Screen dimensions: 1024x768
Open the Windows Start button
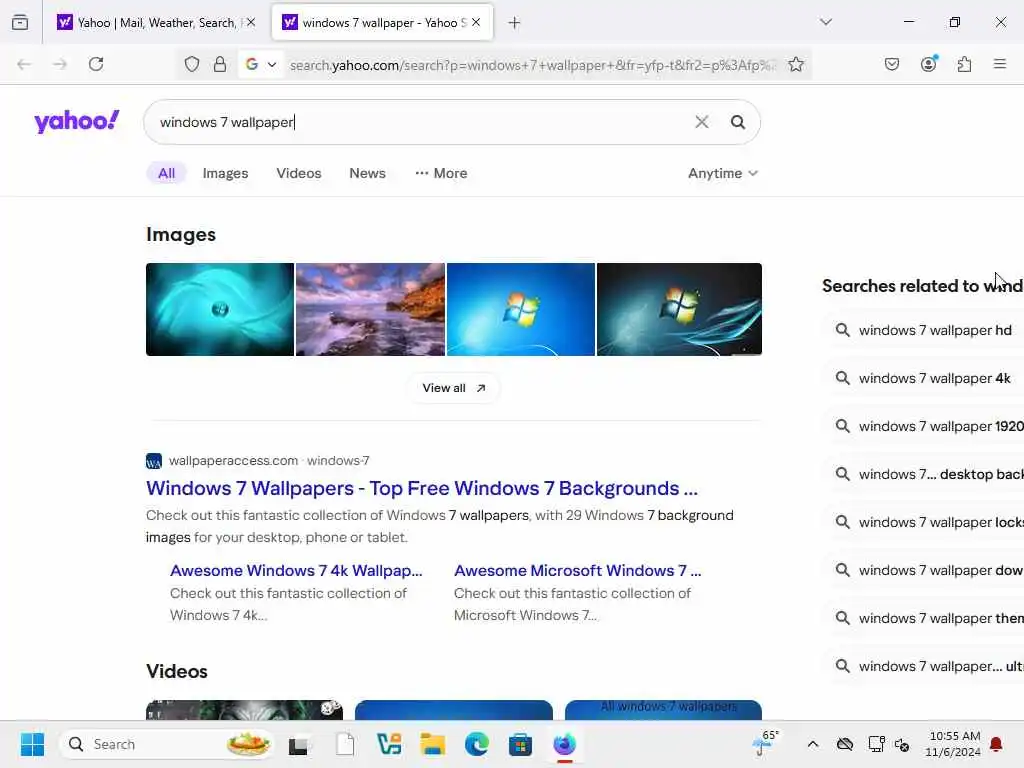point(32,744)
